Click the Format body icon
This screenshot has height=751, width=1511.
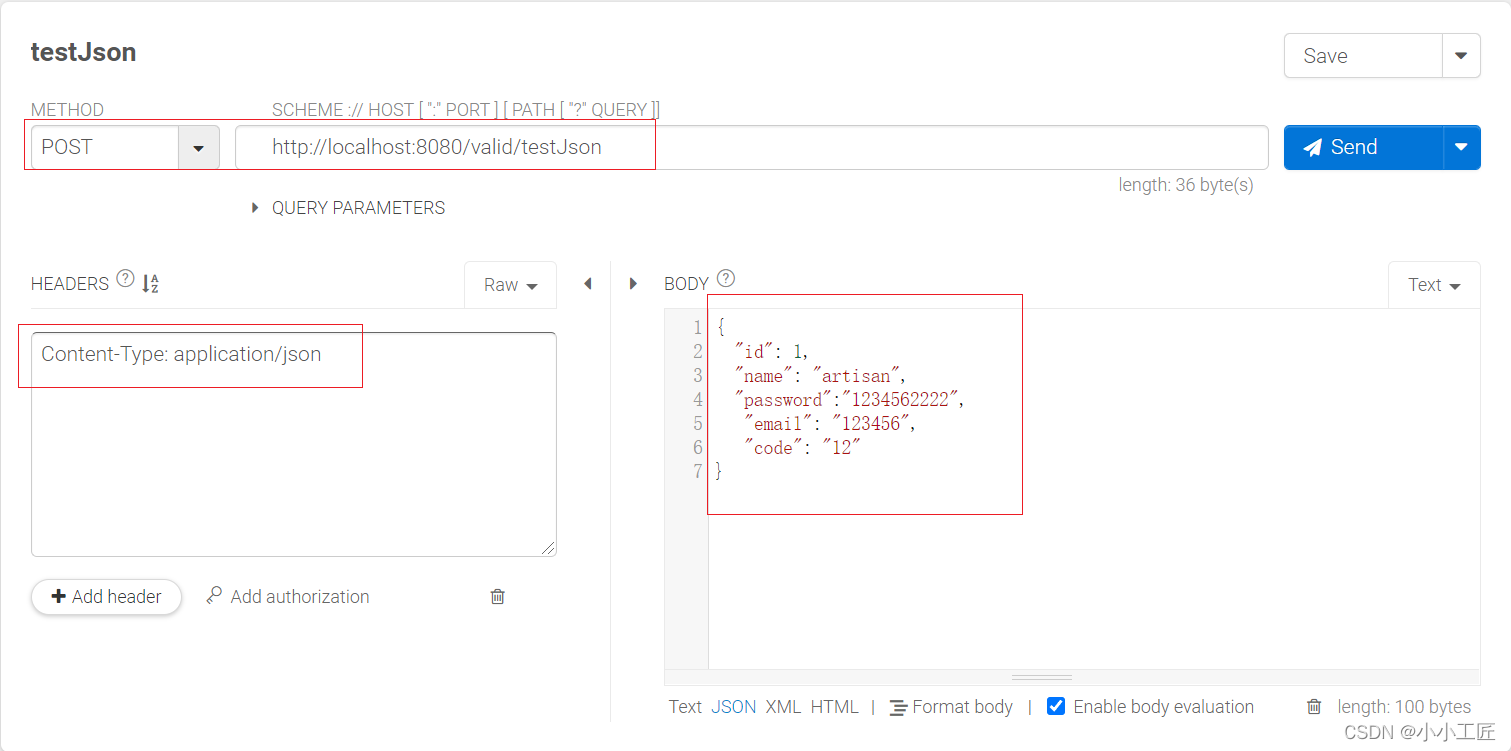click(900, 707)
